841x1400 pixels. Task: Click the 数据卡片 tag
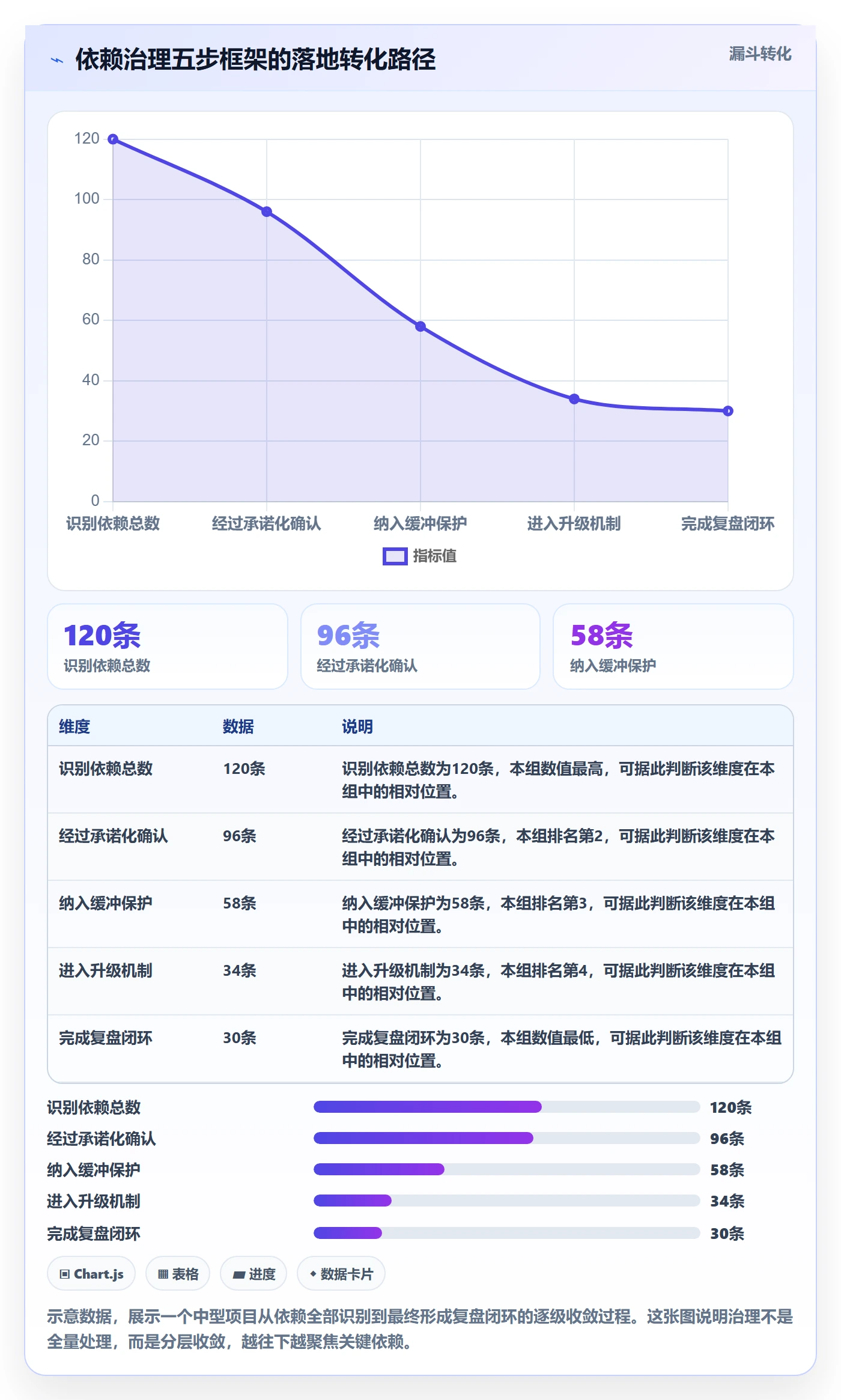click(341, 1274)
